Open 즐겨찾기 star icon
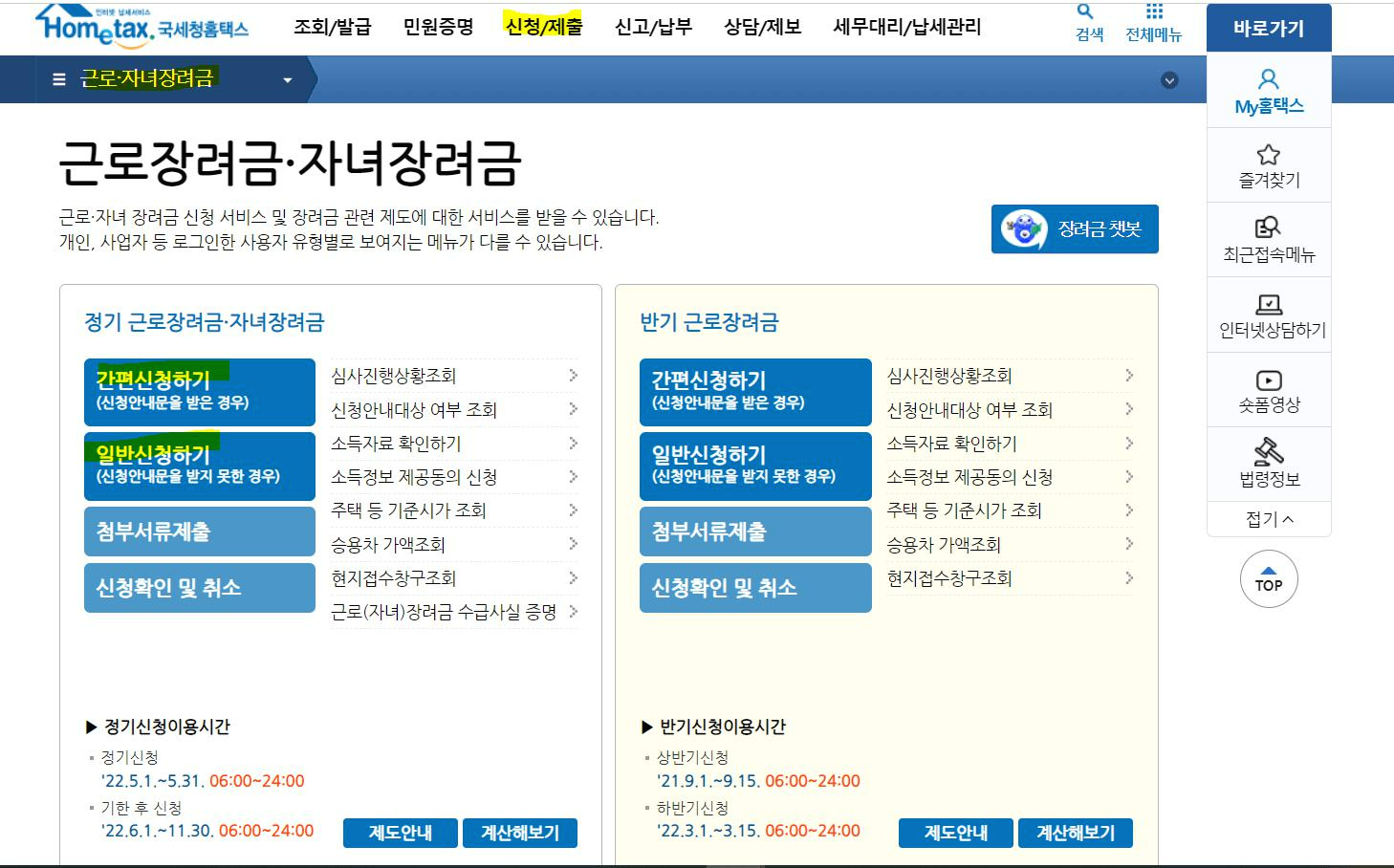 (x=1269, y=154)
